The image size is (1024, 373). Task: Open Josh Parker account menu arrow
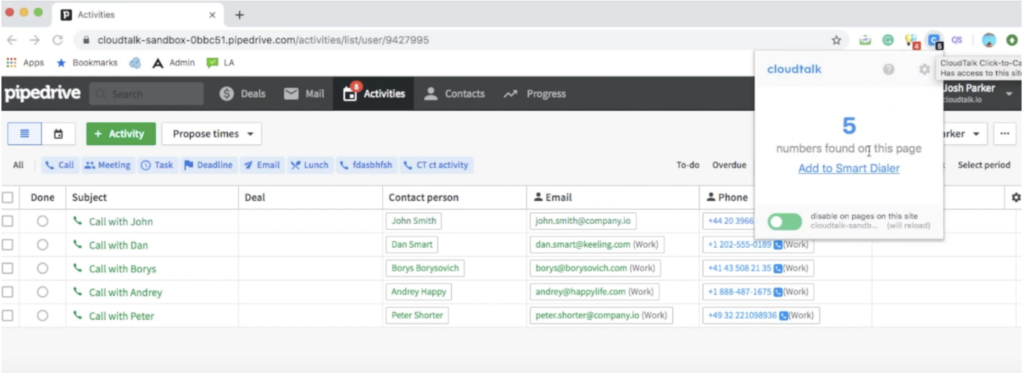1009,94
